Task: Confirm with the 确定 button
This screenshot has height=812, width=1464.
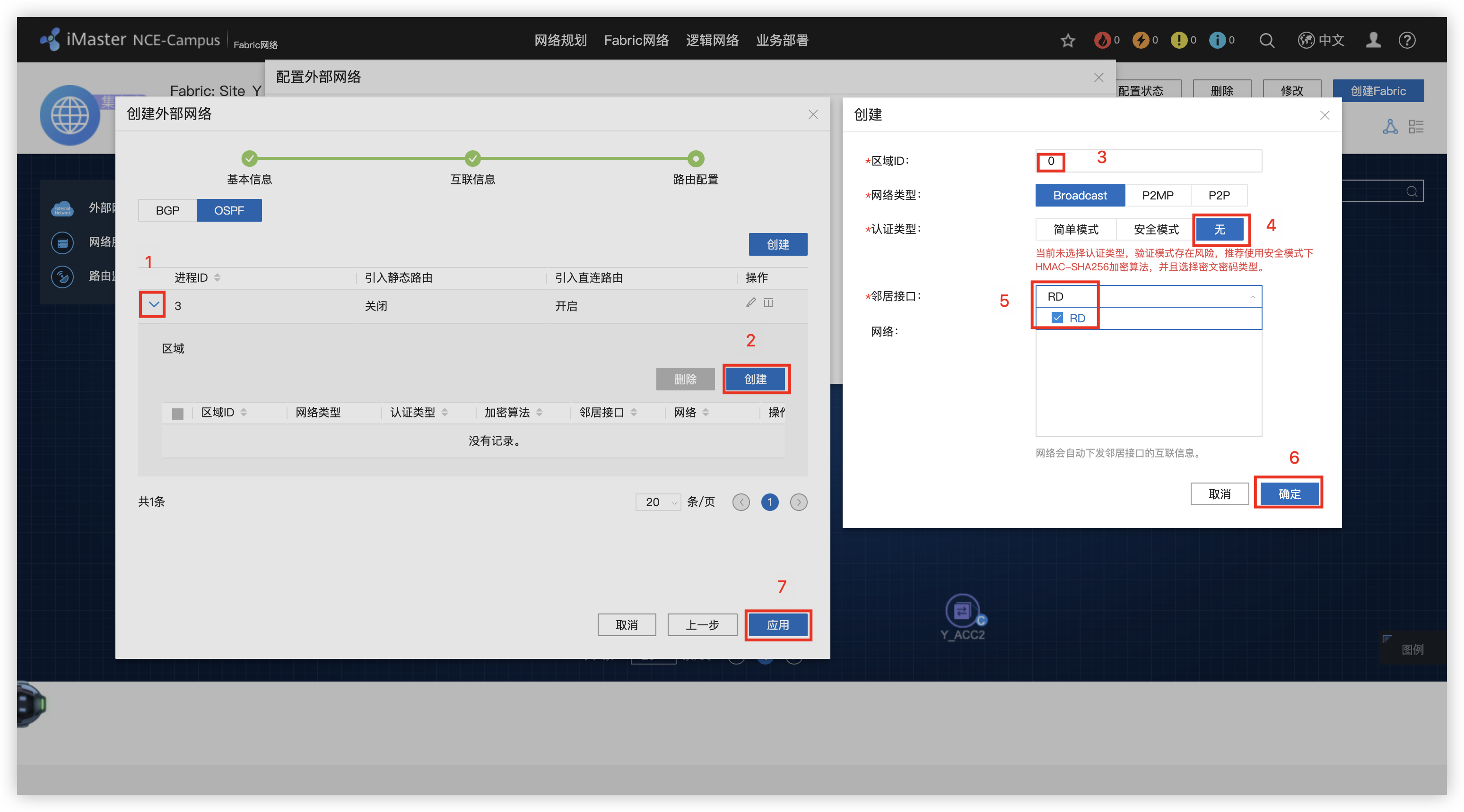Action: pyautogui.click(x=1289, y=494)
